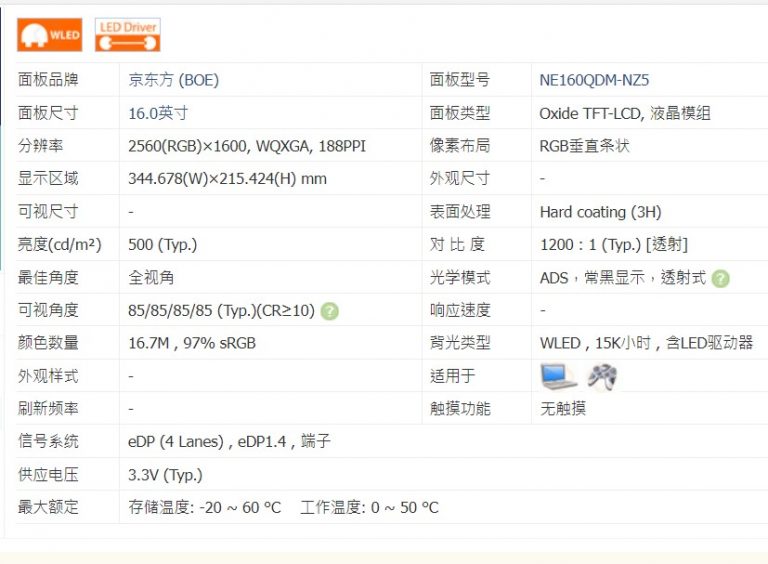Click the 光学模式 label
The image size is (768, 564).
pyautogui.click(x=459, y=278)
